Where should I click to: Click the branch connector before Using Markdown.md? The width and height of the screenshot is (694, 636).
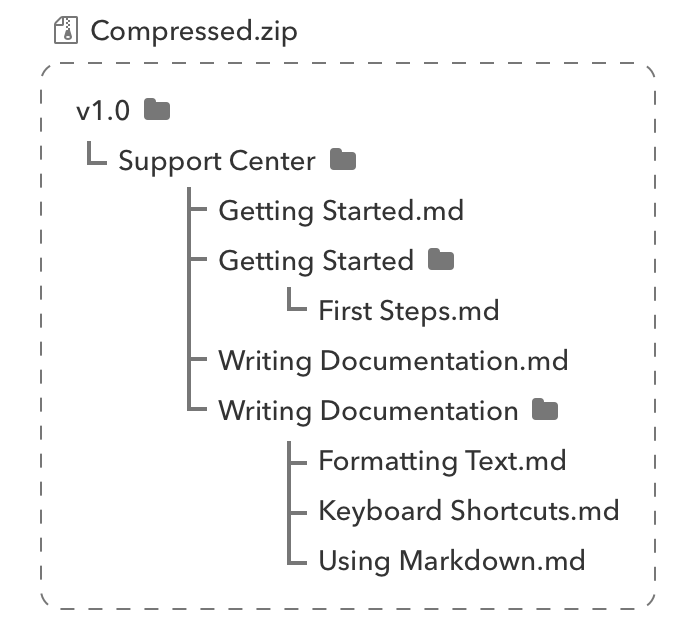(296, 560)
